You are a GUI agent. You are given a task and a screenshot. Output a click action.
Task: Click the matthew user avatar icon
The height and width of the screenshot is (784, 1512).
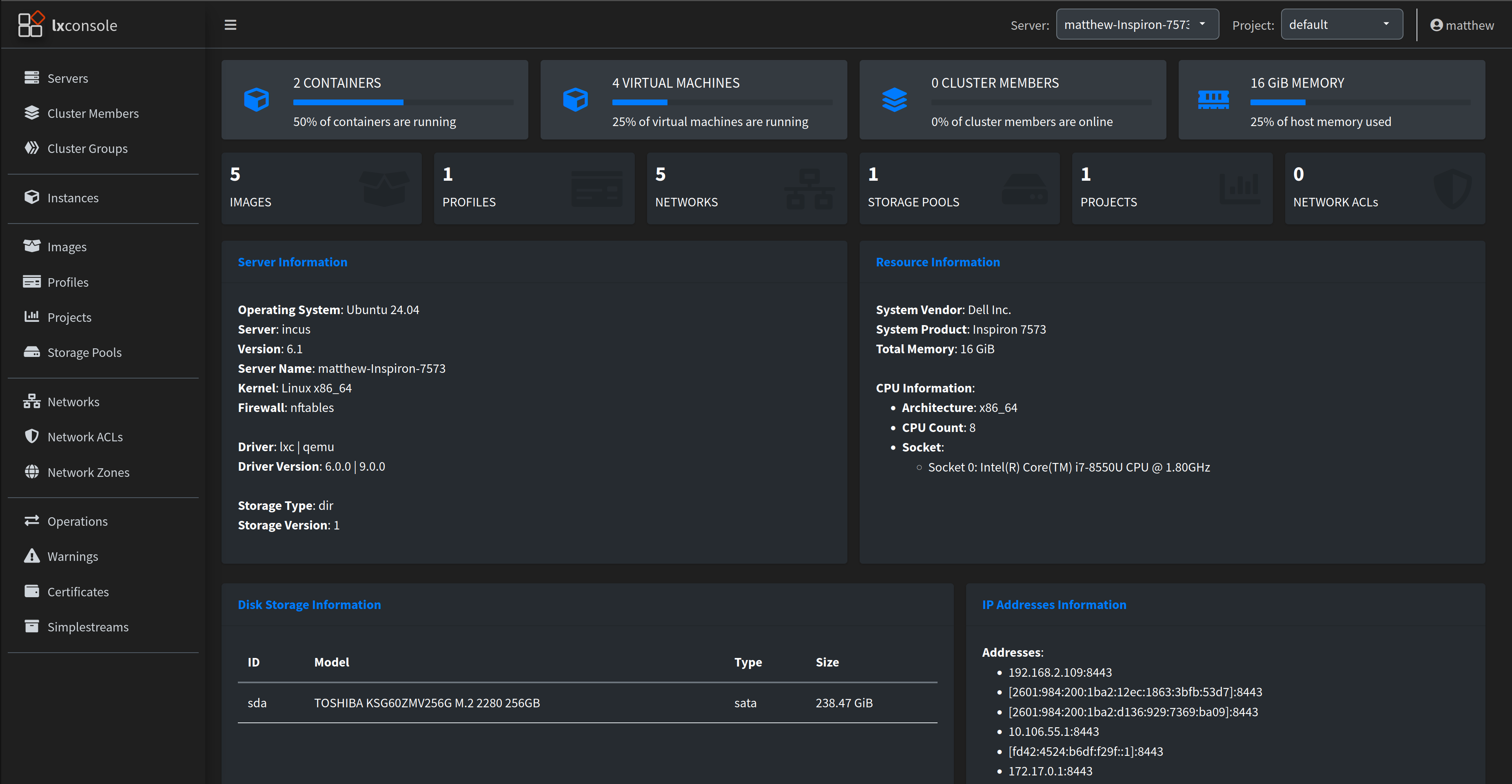(1436, 25)
